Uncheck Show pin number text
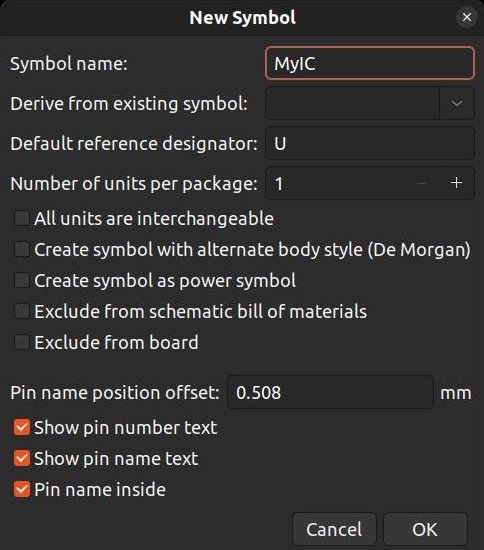Image resolution: width=484 pixels, height=550 pixels. click(x=22, y=428)
